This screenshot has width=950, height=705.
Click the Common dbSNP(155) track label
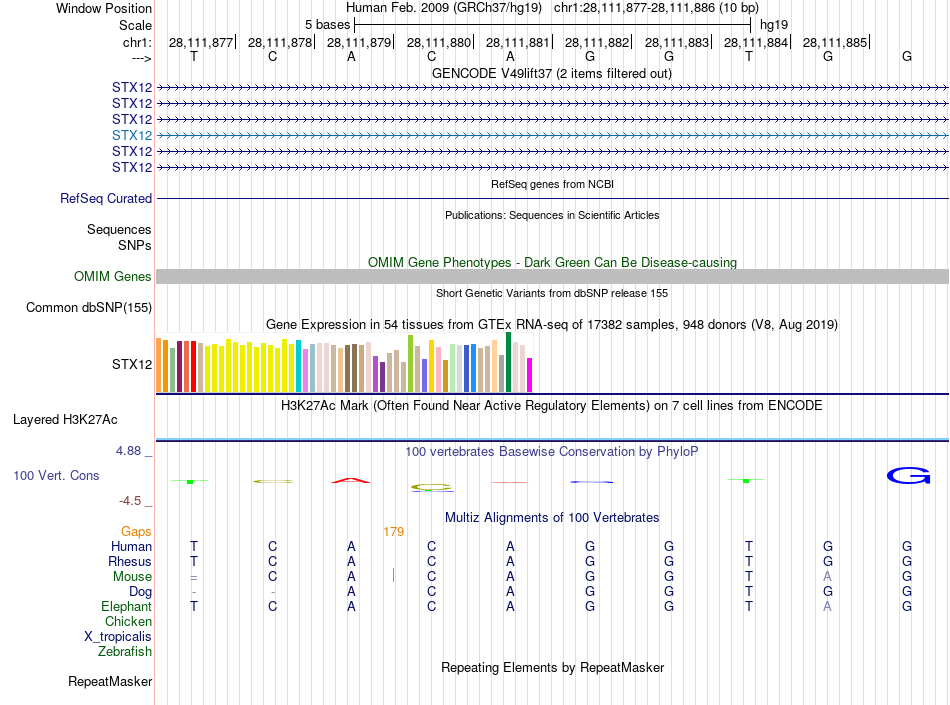click(89, 308)
